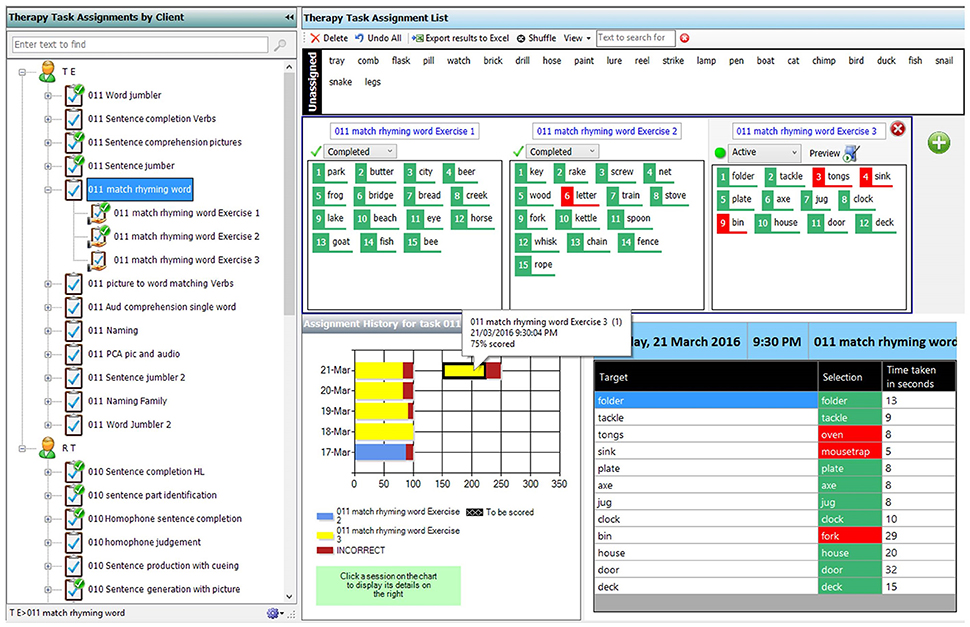Select 011 Aud comprehension single word item
This screenshot has height=627, width=970.
161,307
